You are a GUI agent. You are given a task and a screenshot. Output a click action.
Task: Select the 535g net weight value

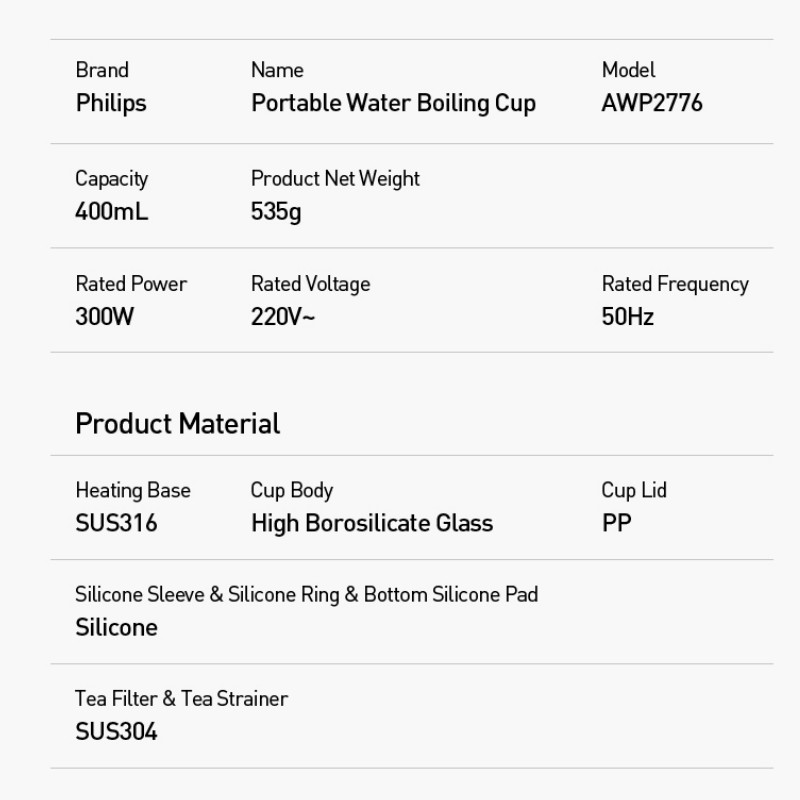coord(276,212)
